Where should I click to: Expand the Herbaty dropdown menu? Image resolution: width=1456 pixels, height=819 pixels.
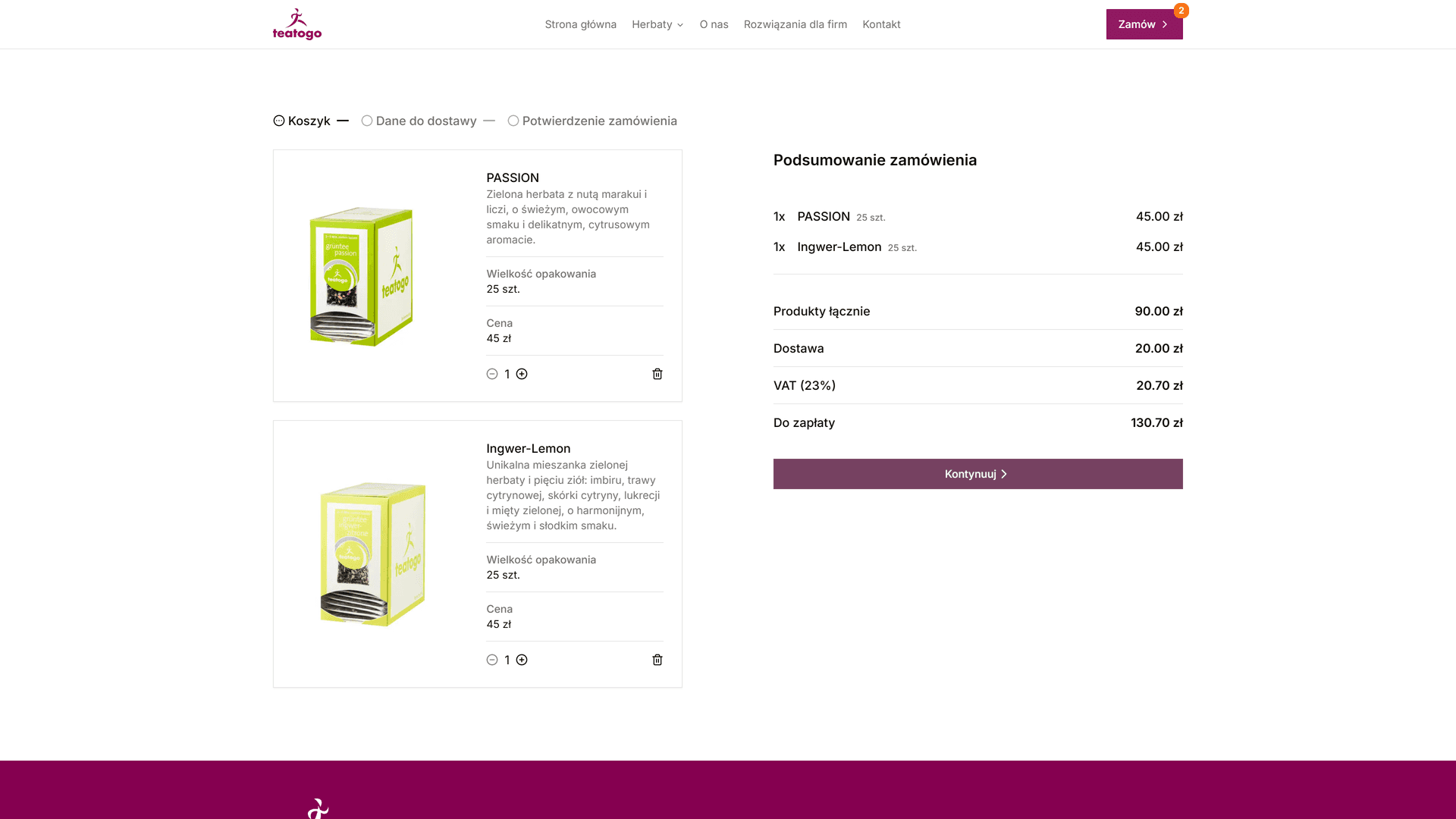(657, 24)
